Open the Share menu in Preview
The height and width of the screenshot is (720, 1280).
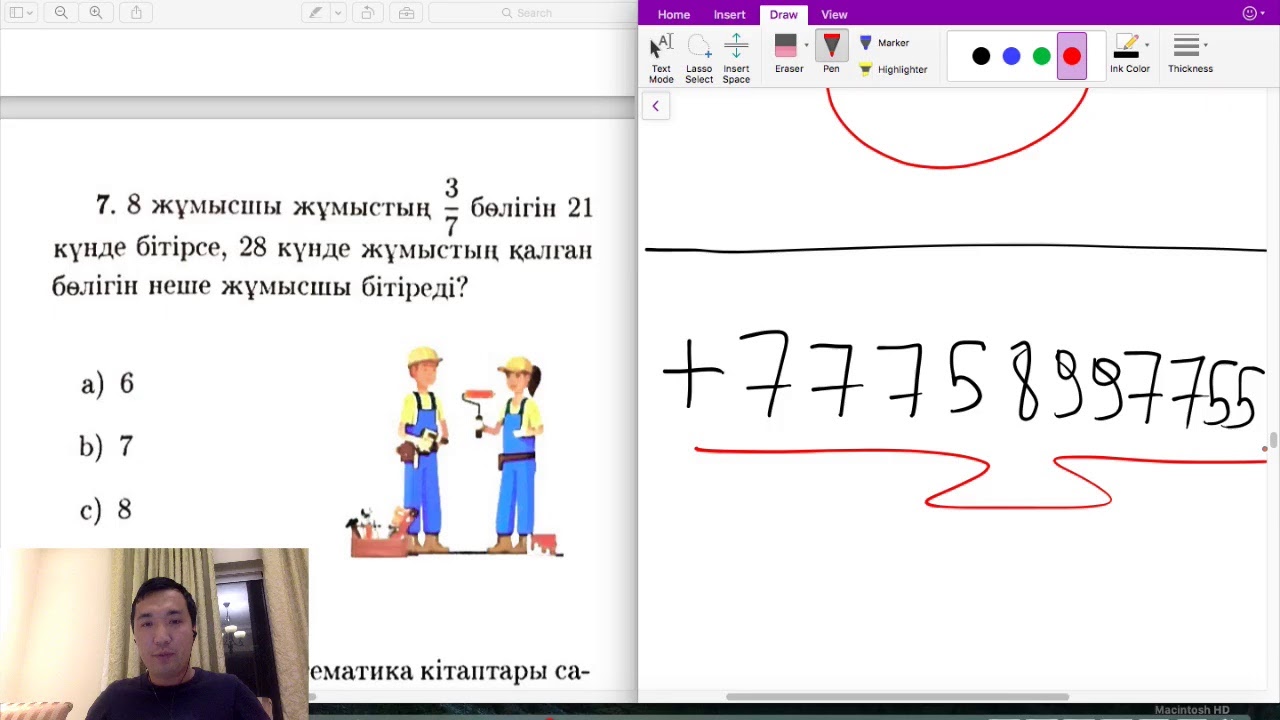click(x=136, y=13)
